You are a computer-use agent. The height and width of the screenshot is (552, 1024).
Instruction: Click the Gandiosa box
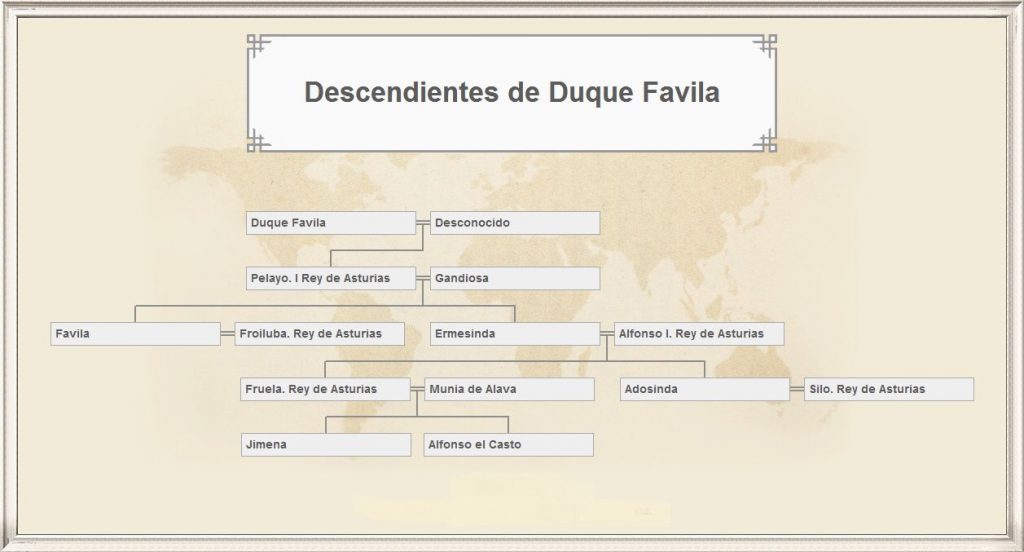[x=515, y=278]
